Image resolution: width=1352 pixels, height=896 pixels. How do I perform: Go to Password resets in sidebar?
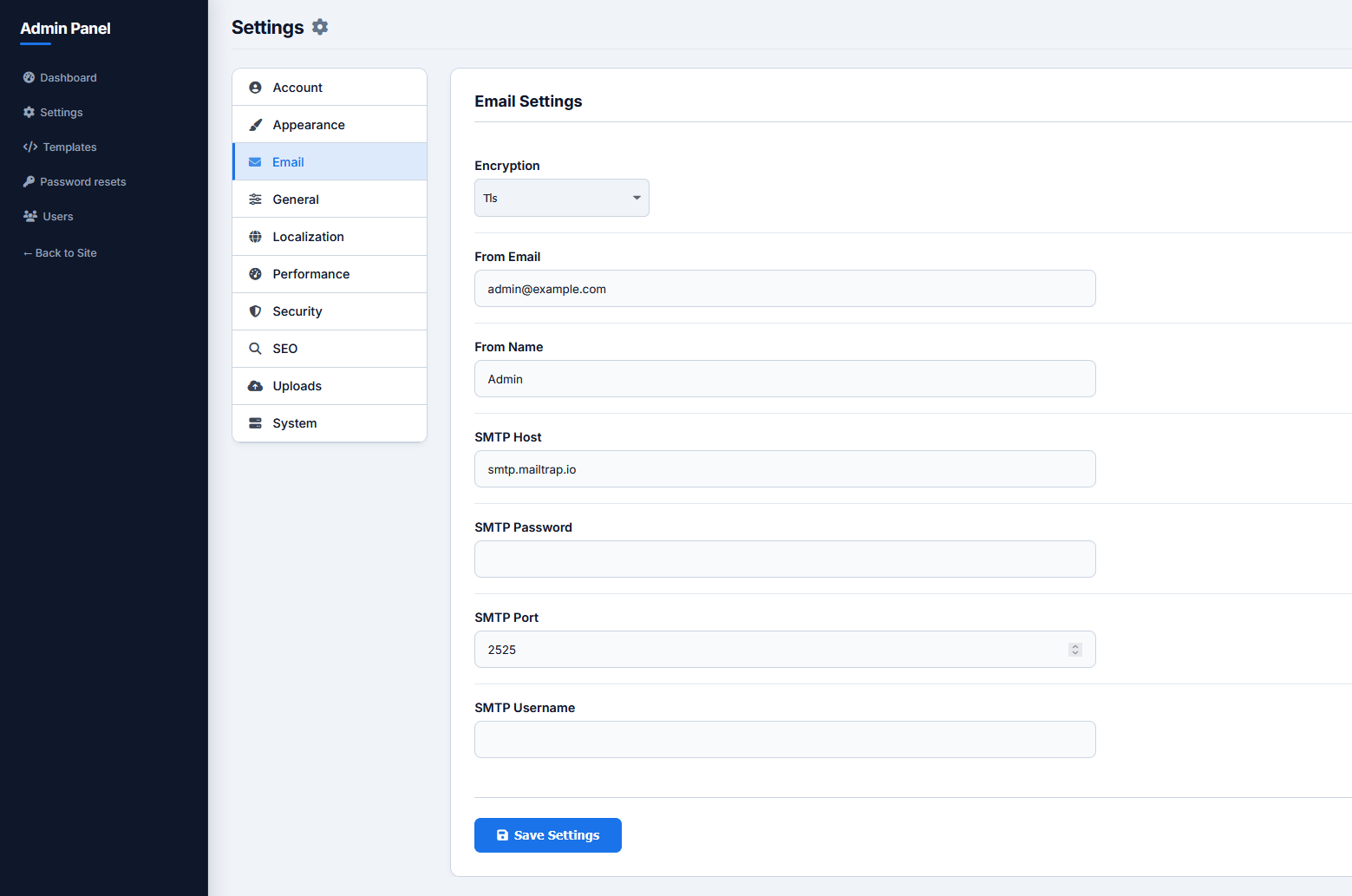click(x=75, y=181)
